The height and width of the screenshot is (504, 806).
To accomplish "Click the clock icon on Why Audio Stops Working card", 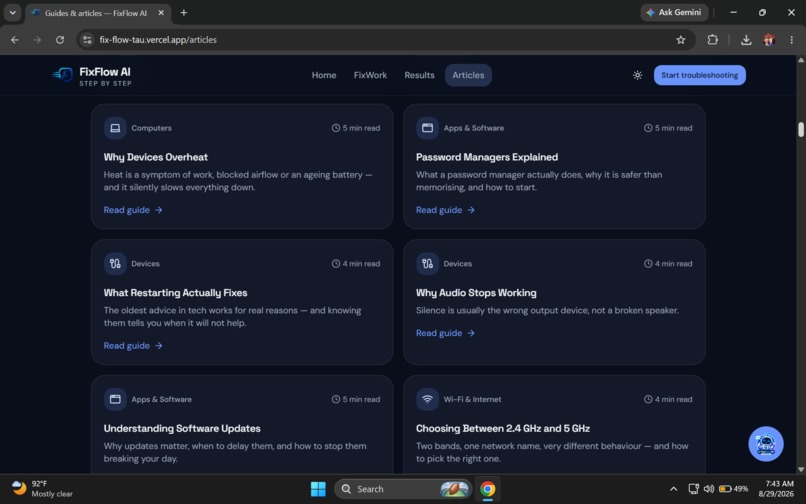I will [x=648, y=264].
